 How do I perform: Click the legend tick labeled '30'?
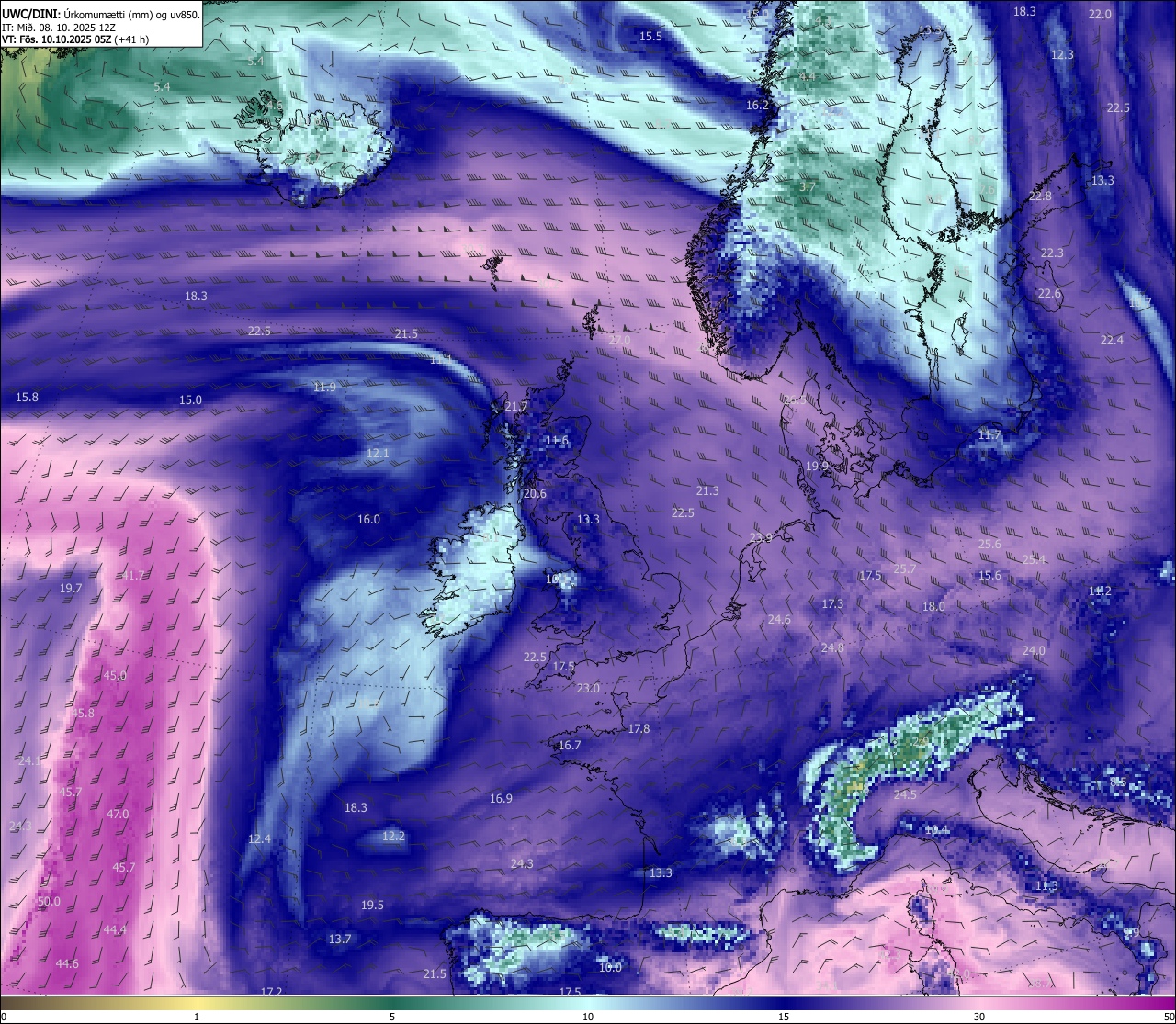(979, 1017)
